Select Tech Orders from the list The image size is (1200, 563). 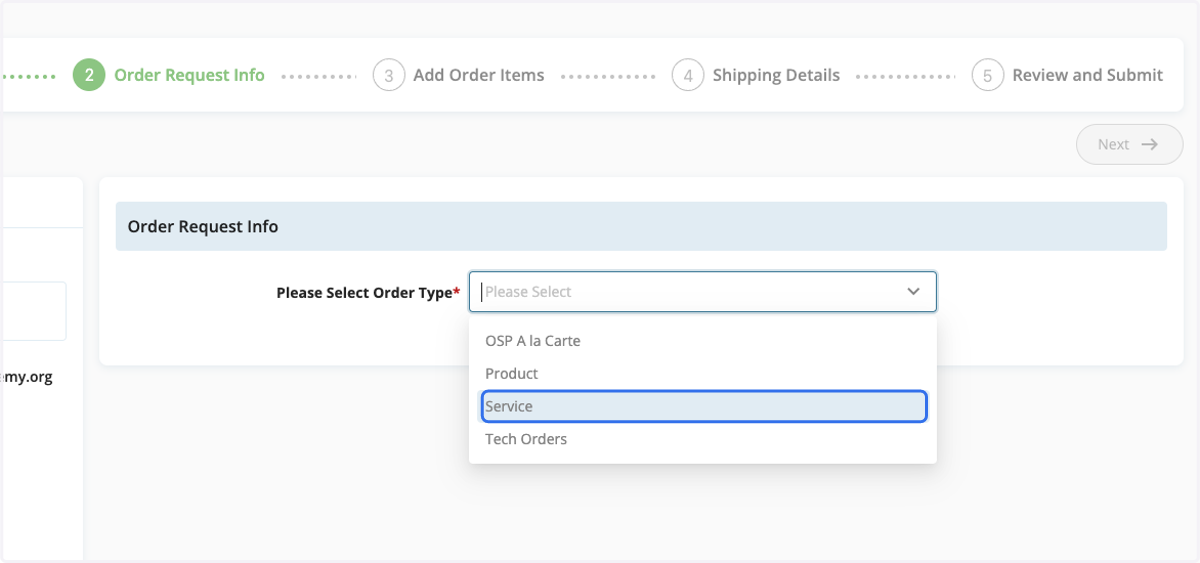pyautogui.click(x=703, y=439)
